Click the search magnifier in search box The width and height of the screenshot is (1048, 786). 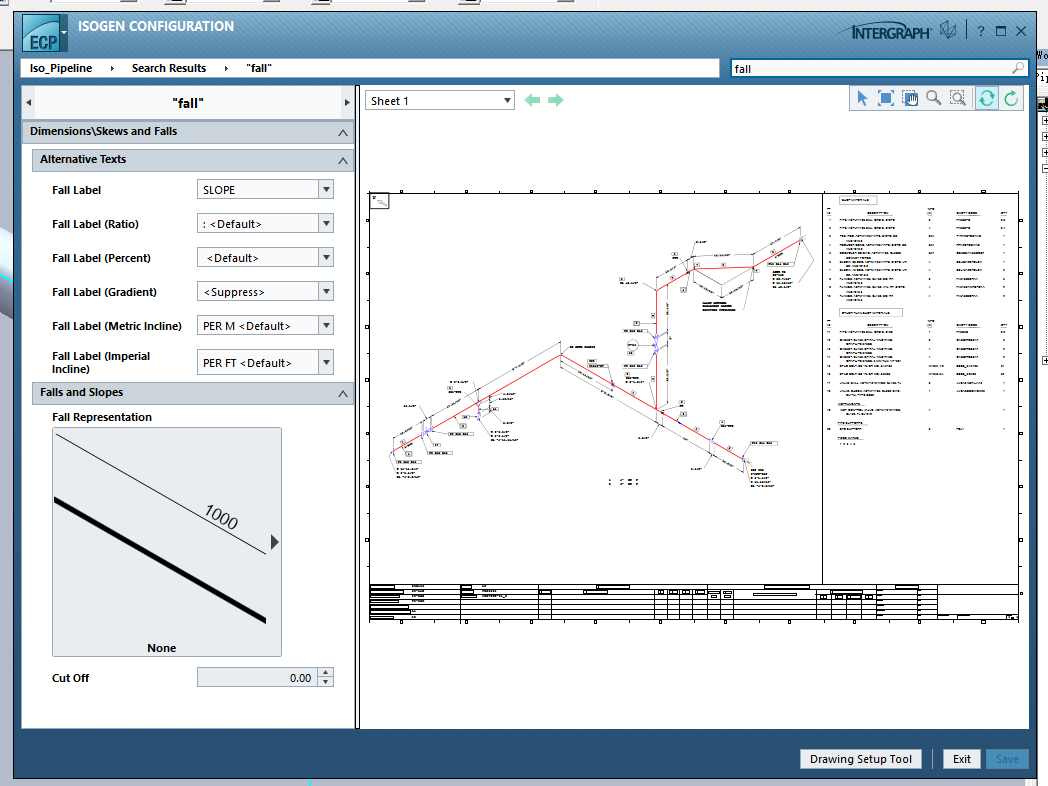tap(1017, 68)
